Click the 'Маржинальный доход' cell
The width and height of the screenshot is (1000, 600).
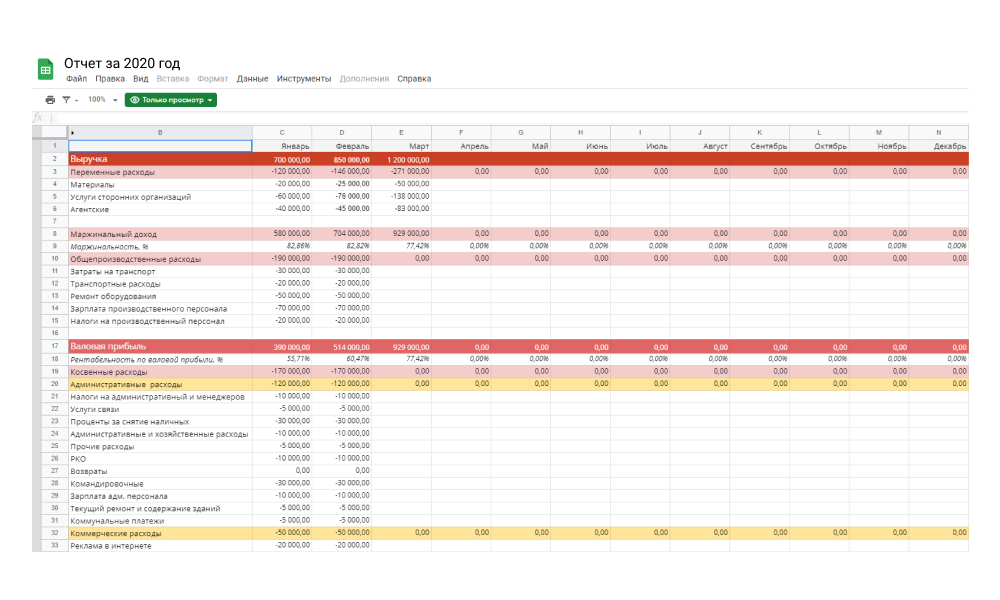coord(160,234)
